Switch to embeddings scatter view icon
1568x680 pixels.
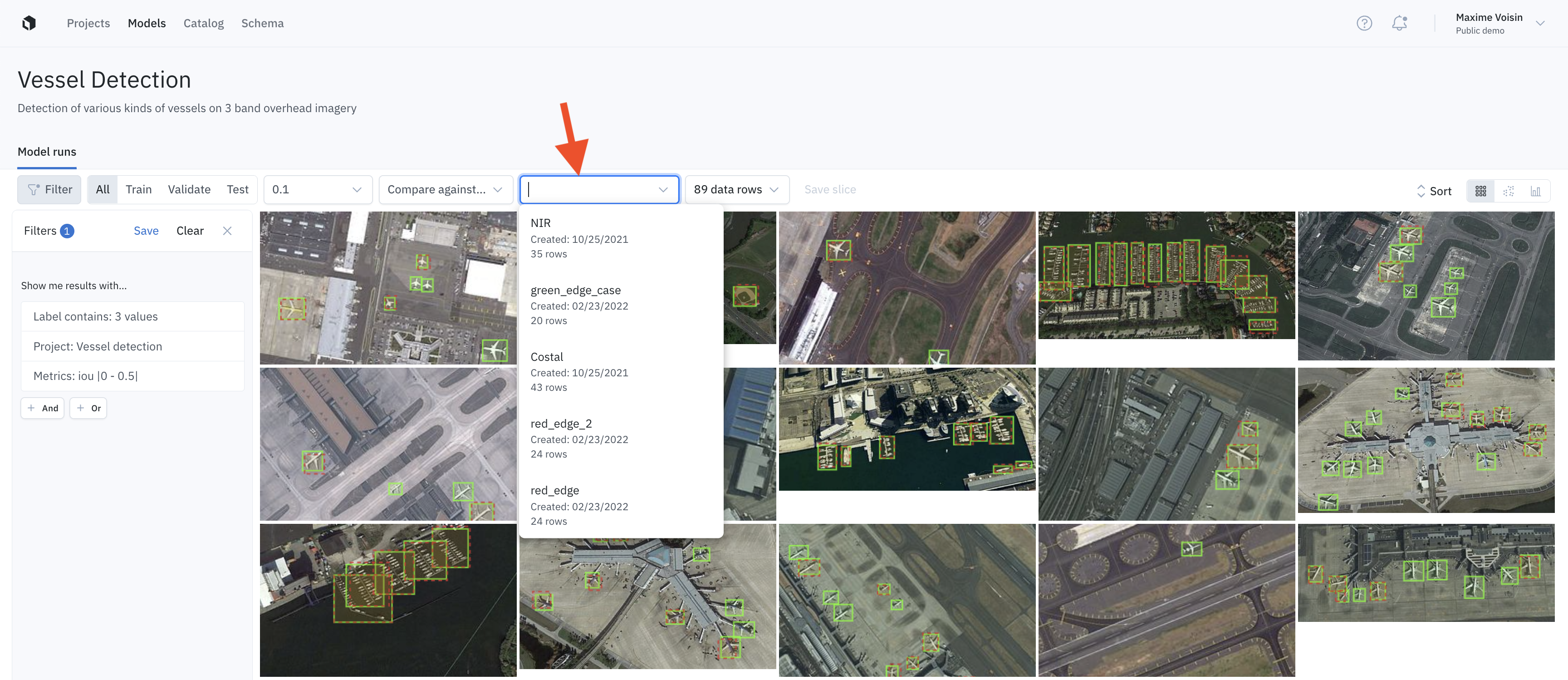point(1509,191)
